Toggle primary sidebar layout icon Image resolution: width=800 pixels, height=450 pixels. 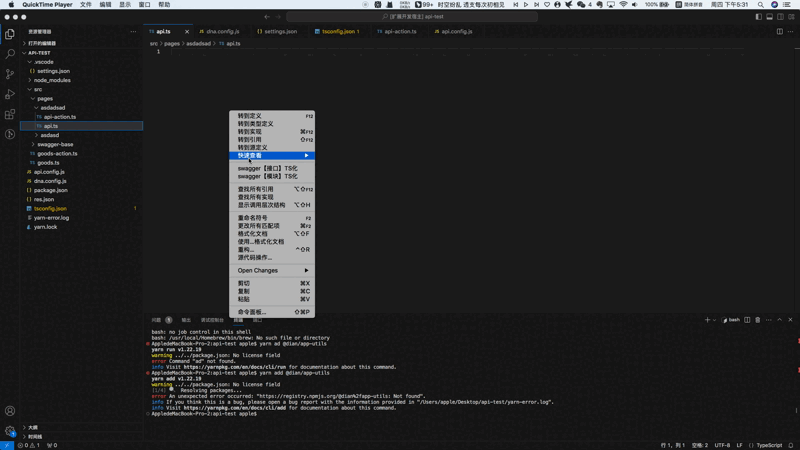(x=759, y=17)
